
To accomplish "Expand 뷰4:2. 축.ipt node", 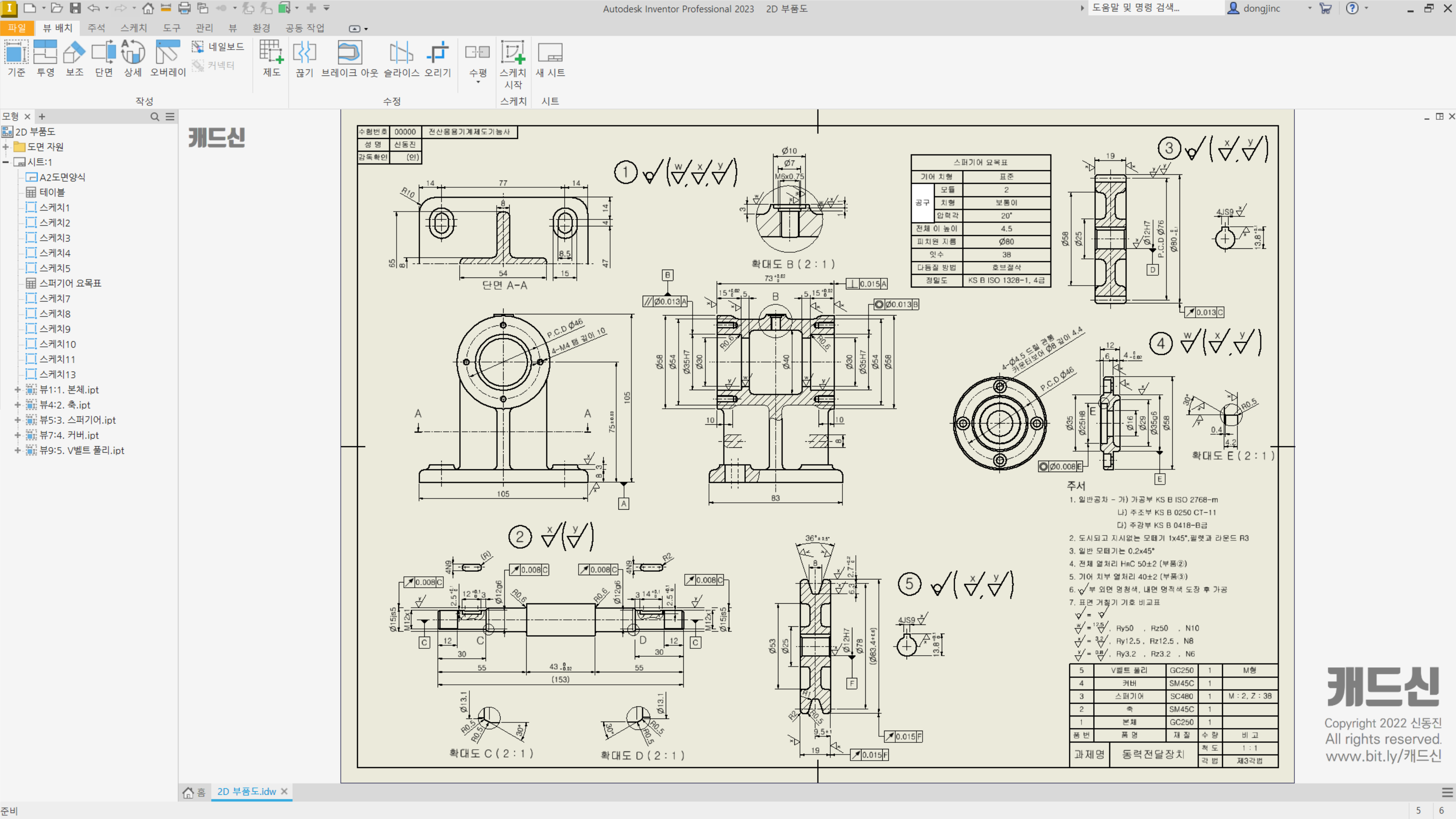I will 17,405.
